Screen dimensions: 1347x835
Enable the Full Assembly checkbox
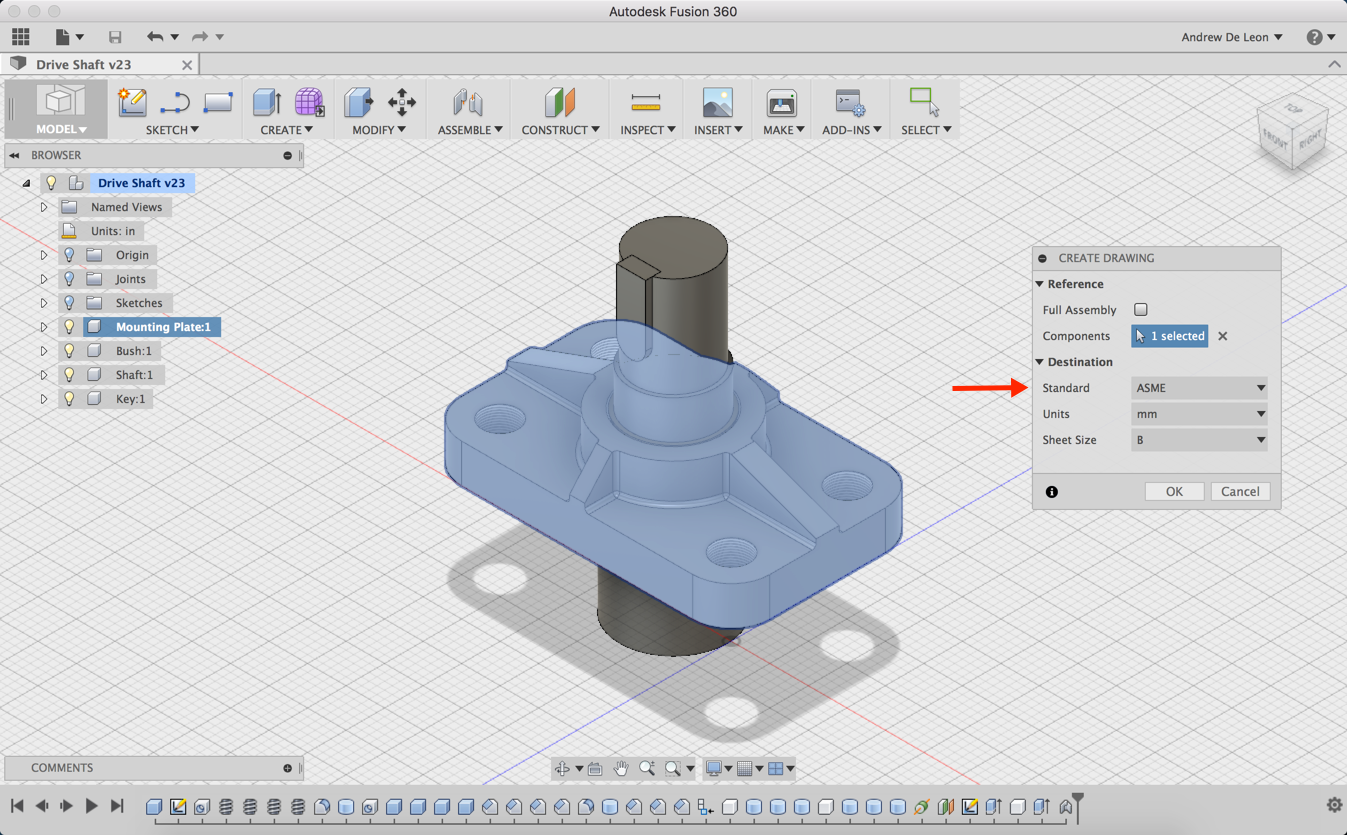tap(1140, 309)
